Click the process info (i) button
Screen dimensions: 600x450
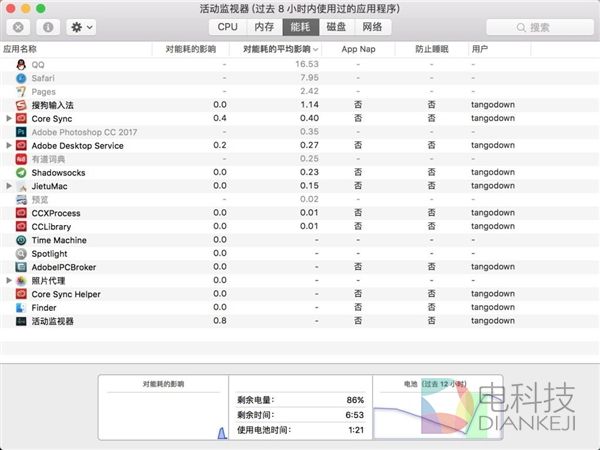pos(48,27)
